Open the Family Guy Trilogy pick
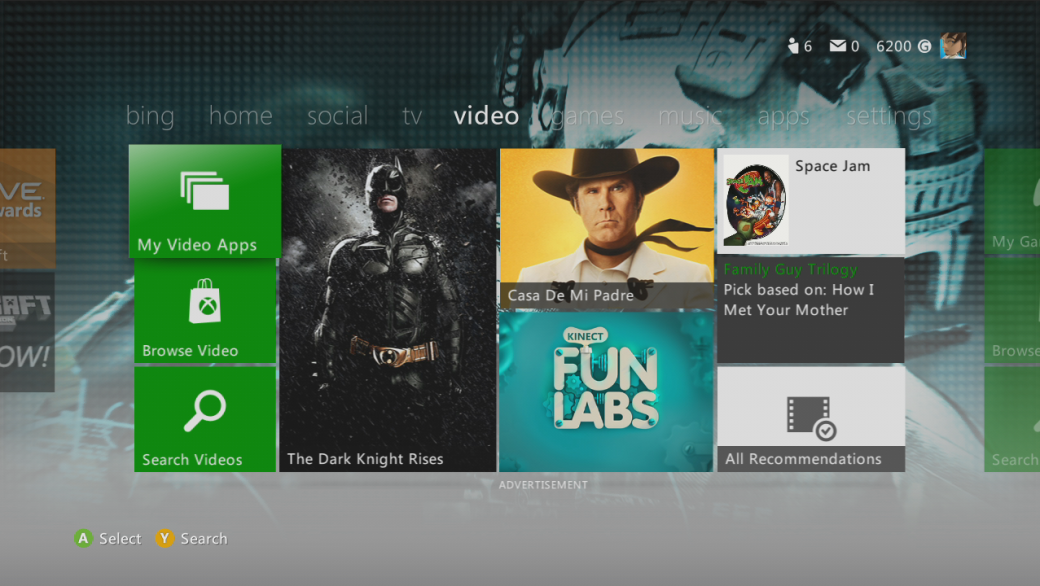Viewport: 1040px width, 586px height. tap(811, 310)
